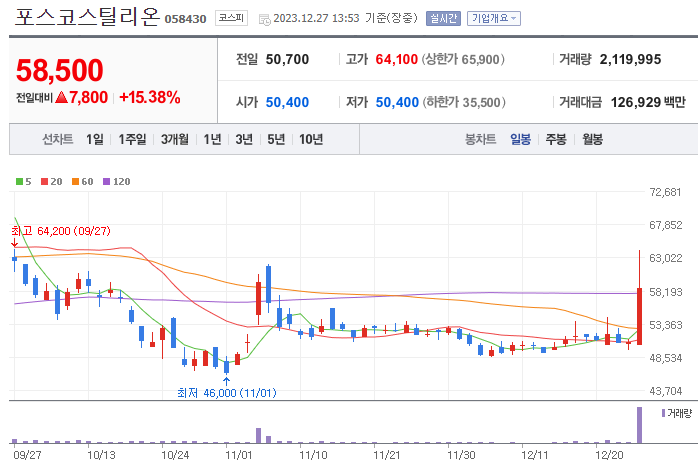Select the 5년 line chart tab
Image resolution: width=698 pixels, height=474 pixels.
(x=276, y=139)
